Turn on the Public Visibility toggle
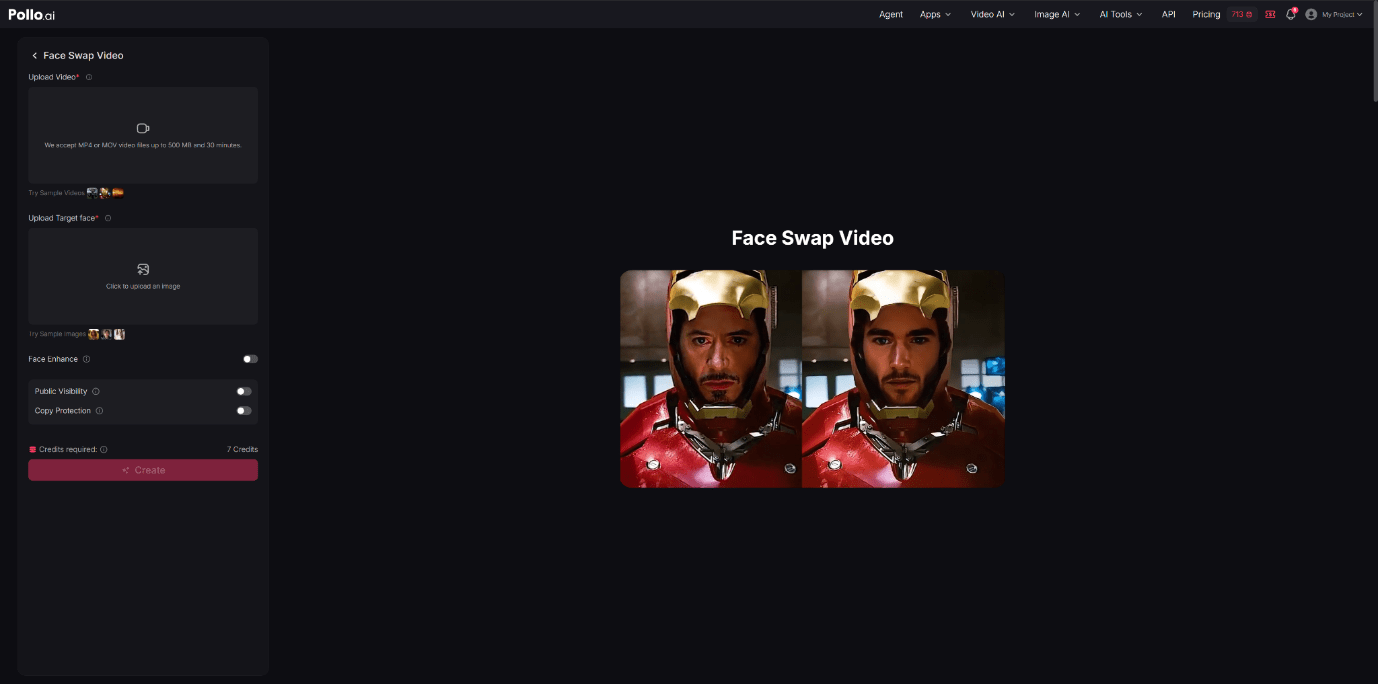This screenshot has height=684, width=1378. [x=244, y=391]
